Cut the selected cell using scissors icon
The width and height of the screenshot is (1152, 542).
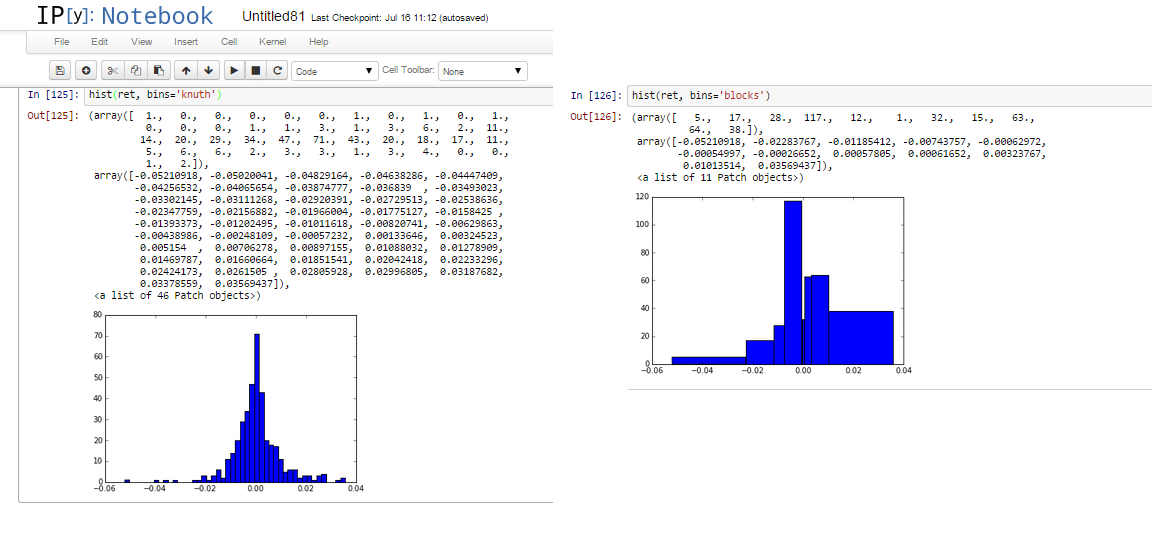112,71
